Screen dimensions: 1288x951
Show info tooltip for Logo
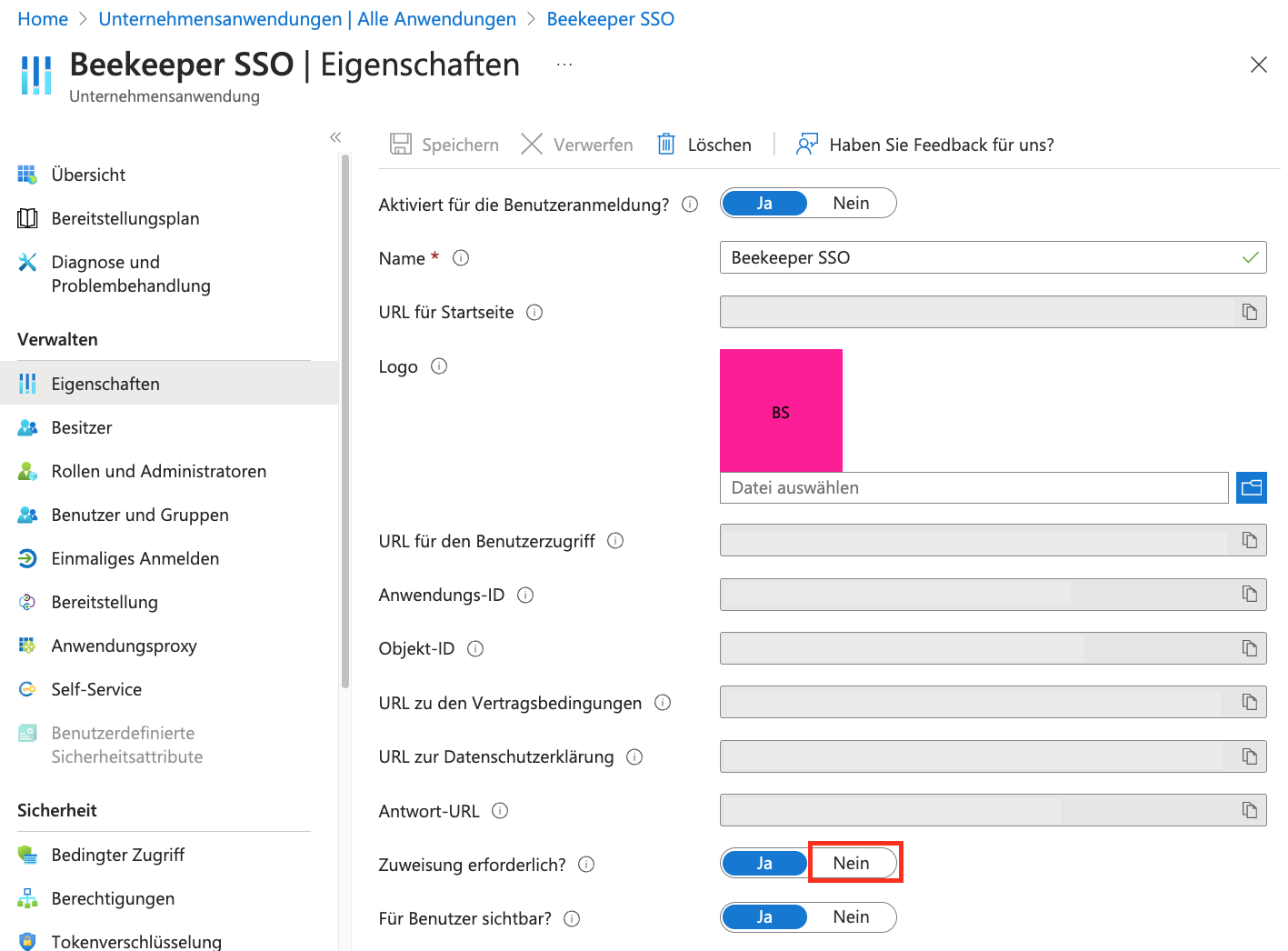tap(439, 366)
